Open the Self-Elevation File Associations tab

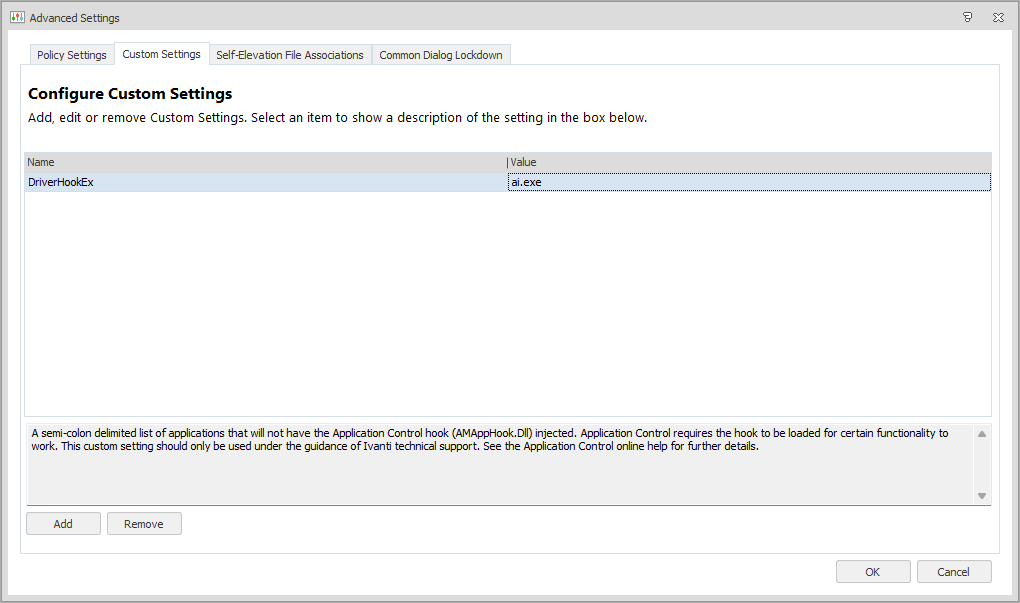click(x=290, y=55)
